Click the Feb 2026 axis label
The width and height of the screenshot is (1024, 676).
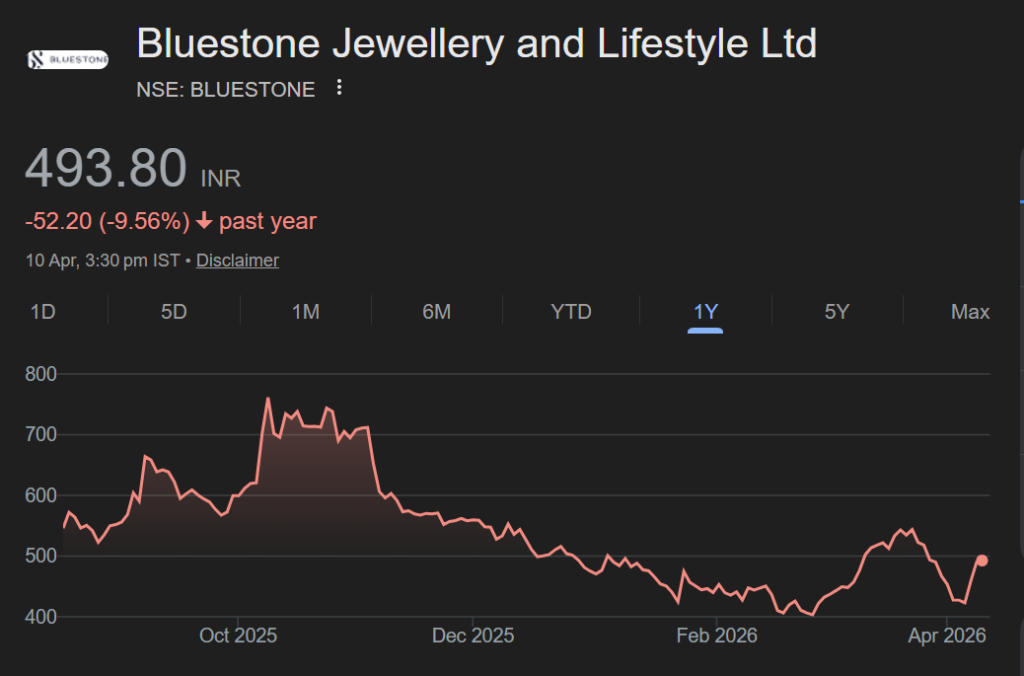(x=716, y=635)
